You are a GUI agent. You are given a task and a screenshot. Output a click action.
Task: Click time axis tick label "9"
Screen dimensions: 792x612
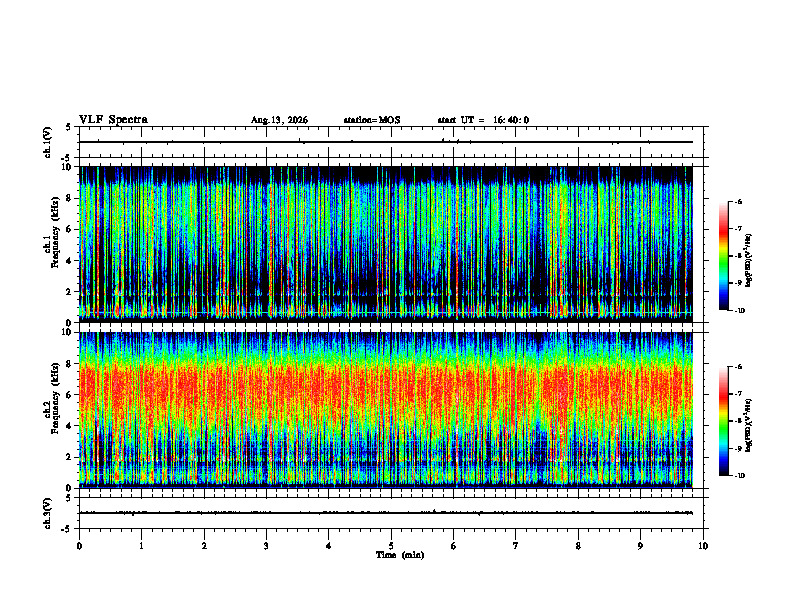(640, 546)
